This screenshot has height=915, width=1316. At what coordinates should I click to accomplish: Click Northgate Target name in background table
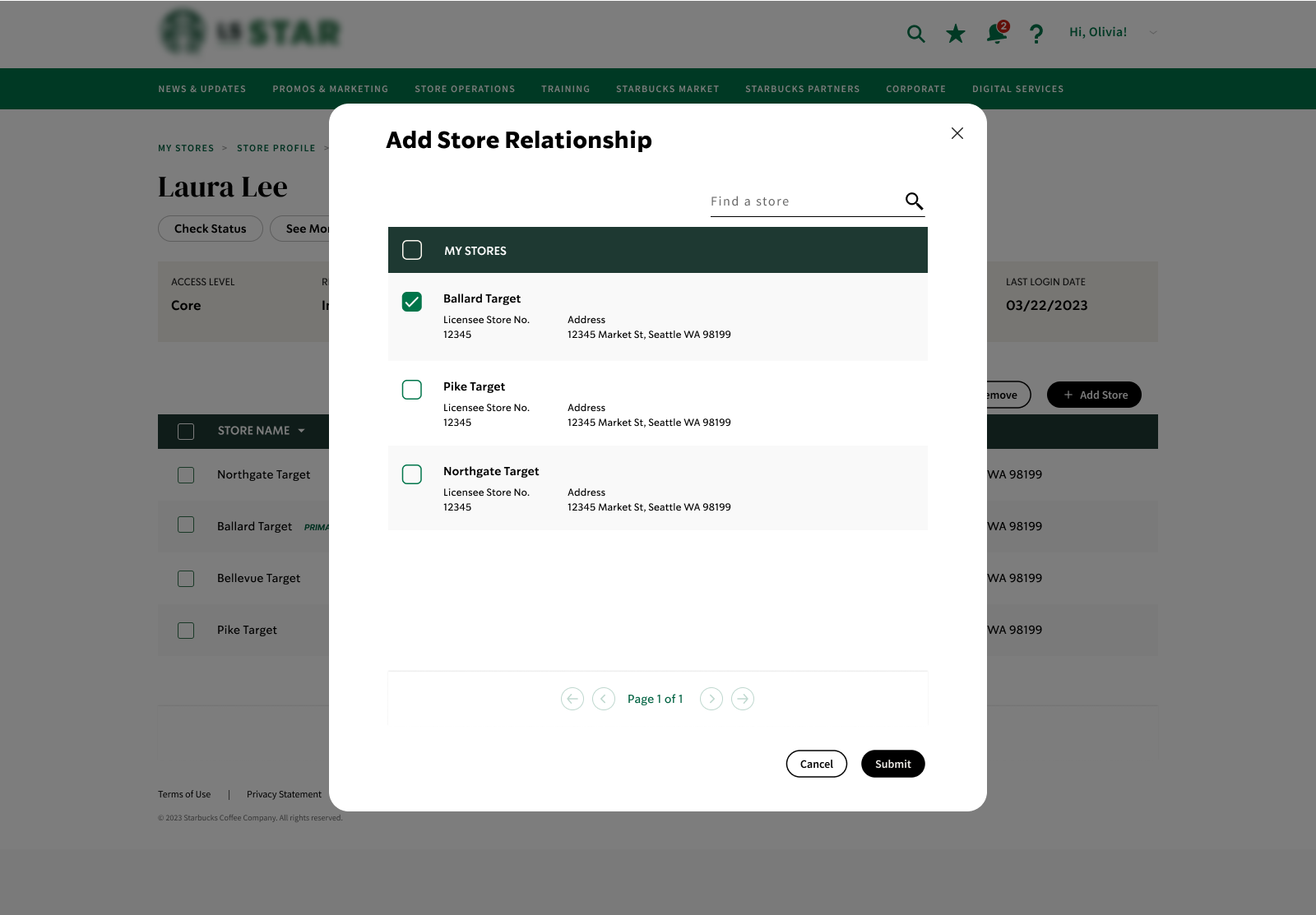click(264, 474)
